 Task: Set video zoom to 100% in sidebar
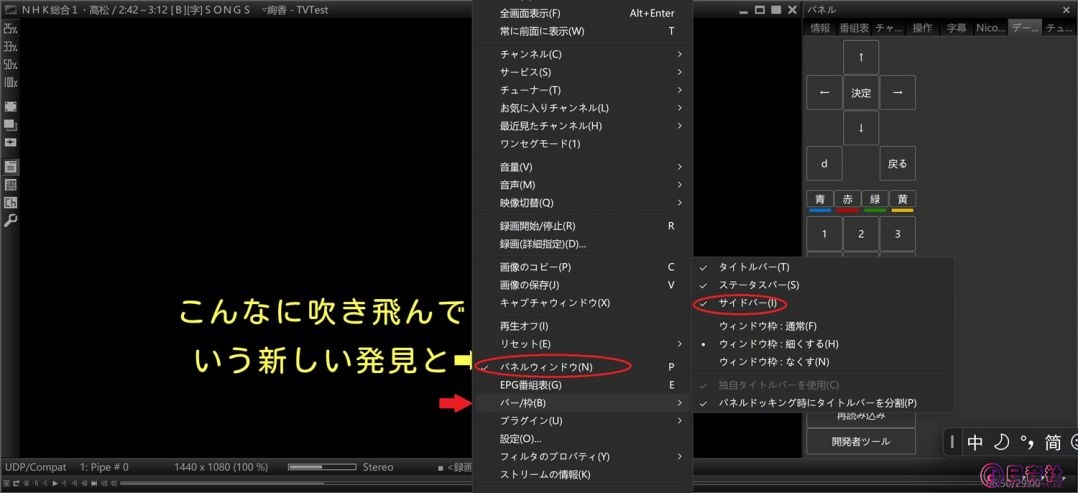10,83
